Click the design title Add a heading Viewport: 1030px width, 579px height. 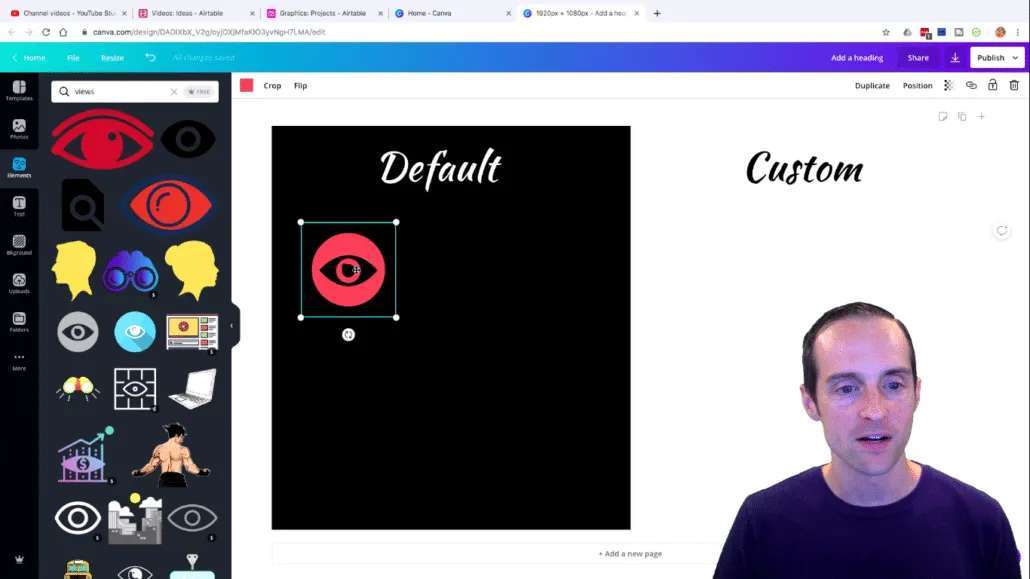point(857,58)
